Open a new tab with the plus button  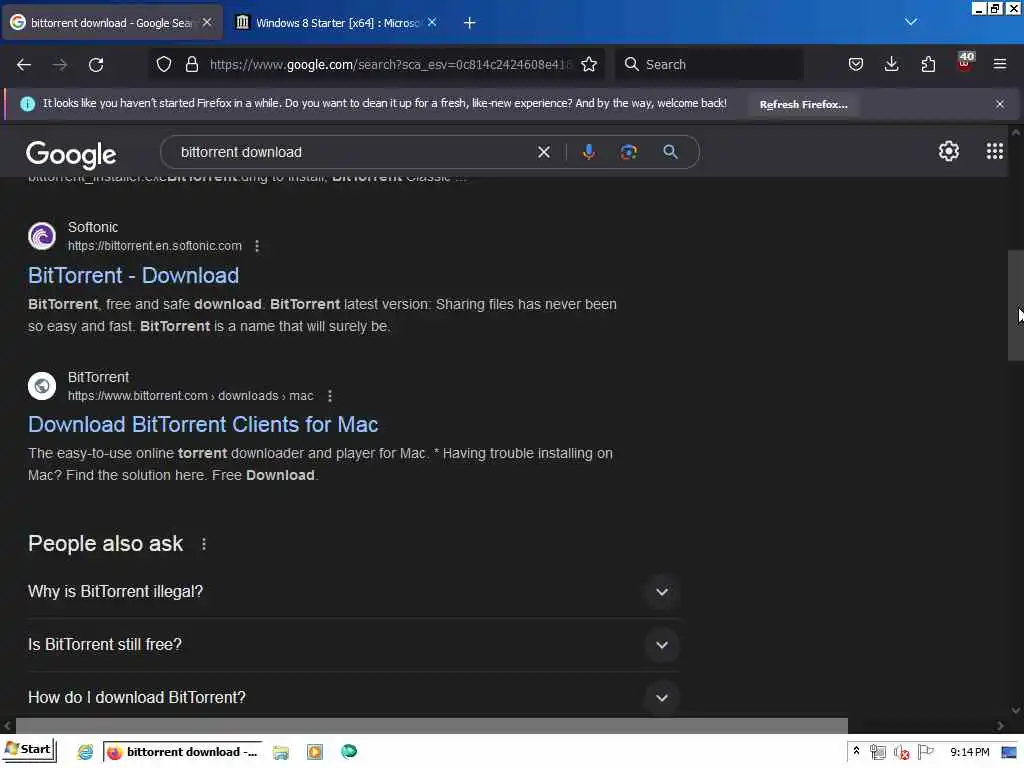coord(470,23)
